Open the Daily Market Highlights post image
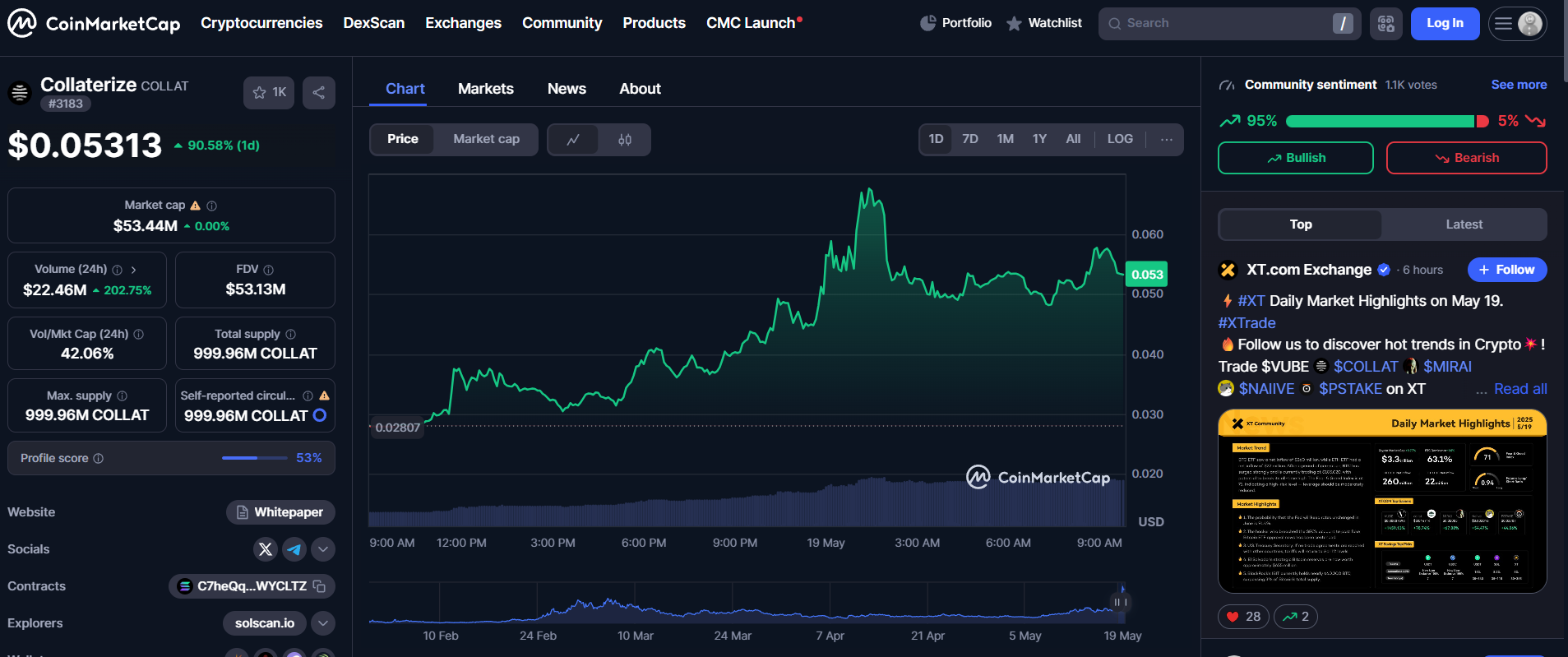Screen dimensions: 1568x657 click(x=1382, y=502)
